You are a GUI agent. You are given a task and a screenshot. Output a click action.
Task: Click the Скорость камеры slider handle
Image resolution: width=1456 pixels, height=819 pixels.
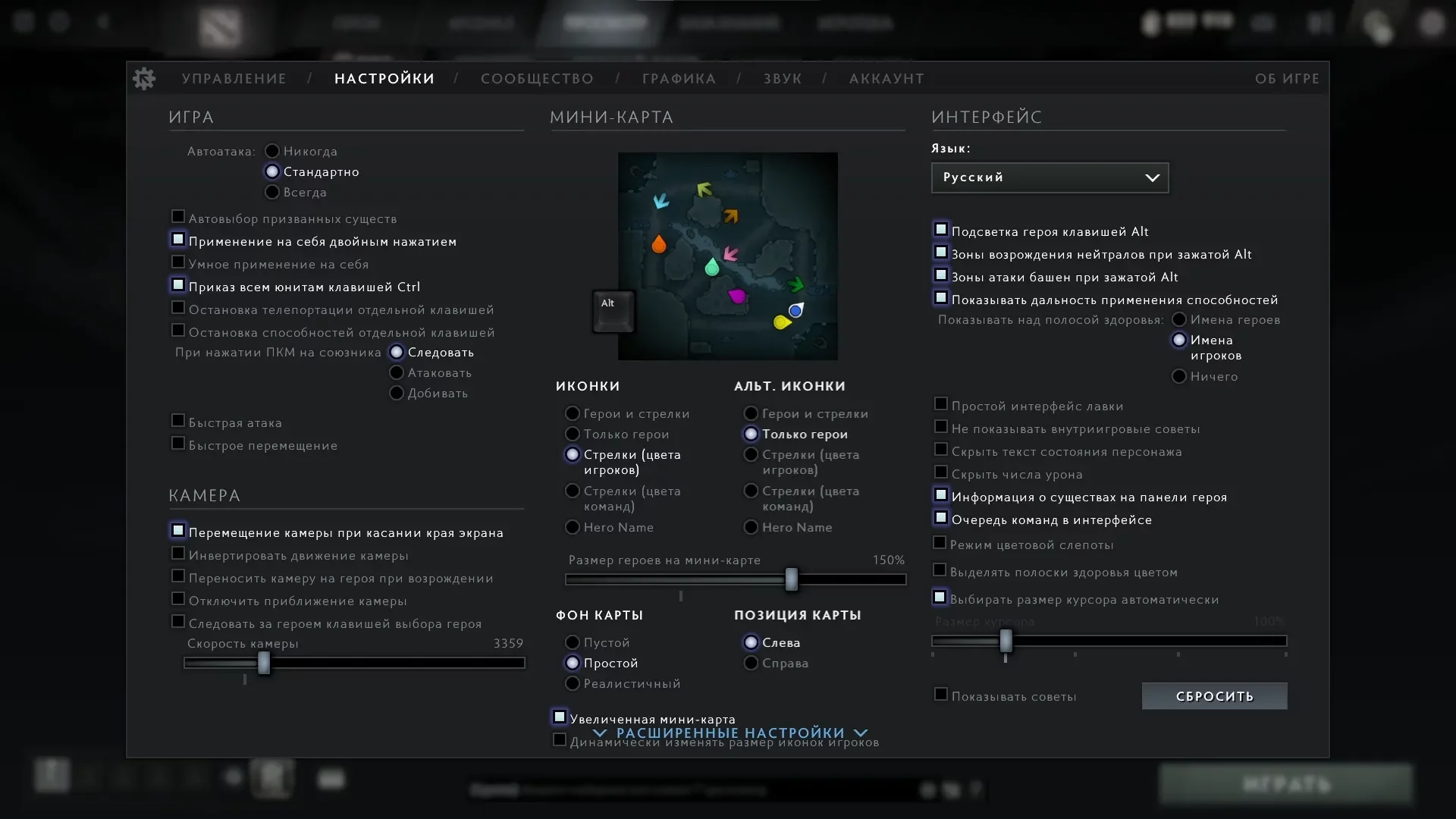(264, 663)
